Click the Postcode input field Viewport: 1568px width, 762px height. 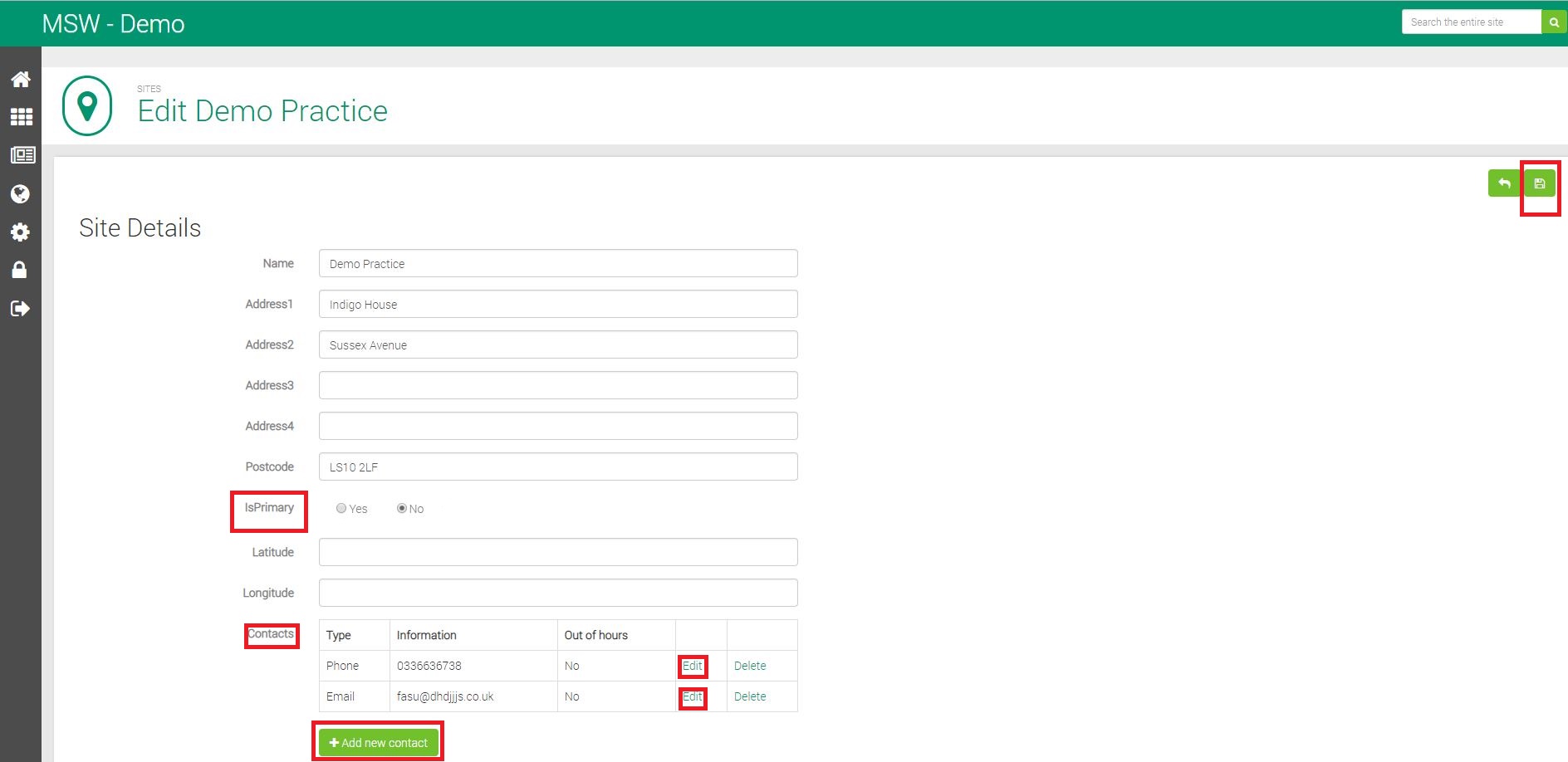point(558,466)
